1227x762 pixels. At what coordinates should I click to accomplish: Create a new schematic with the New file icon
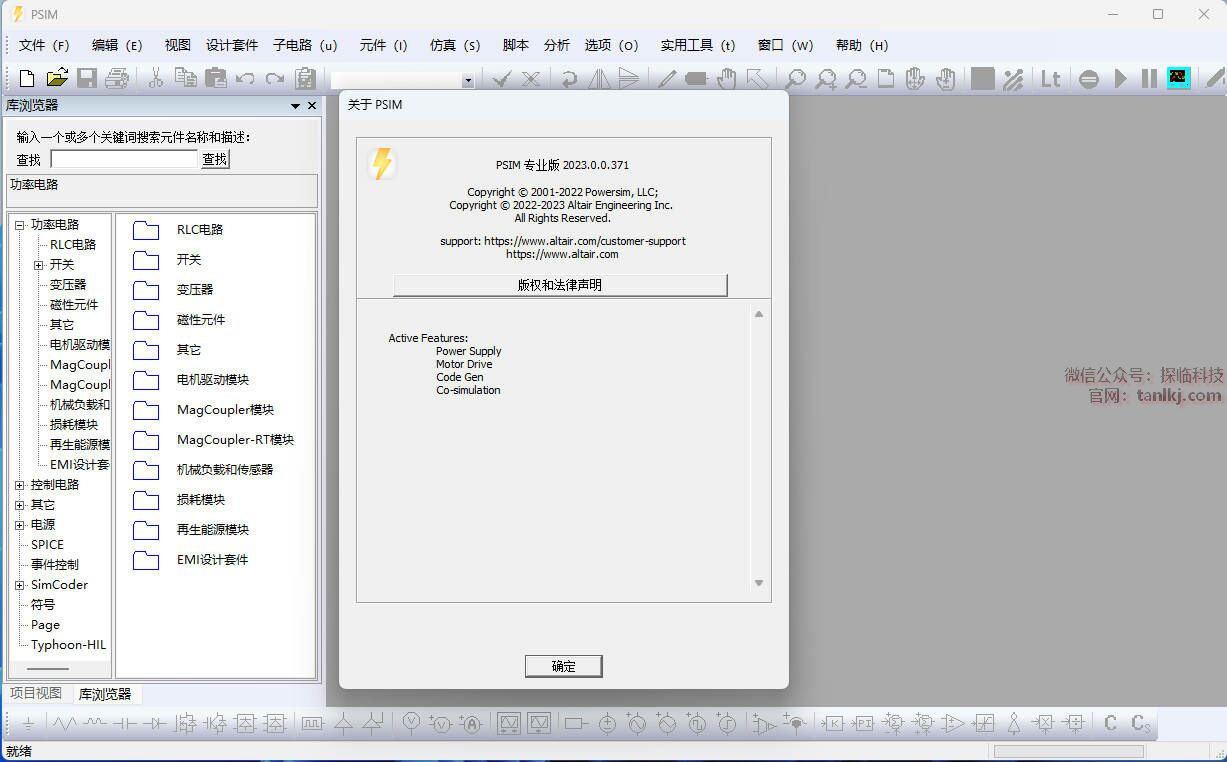point(27,78)
